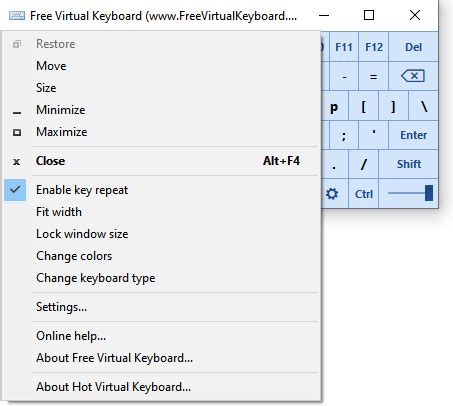Open Change keyboard type

tap(161, 278)
